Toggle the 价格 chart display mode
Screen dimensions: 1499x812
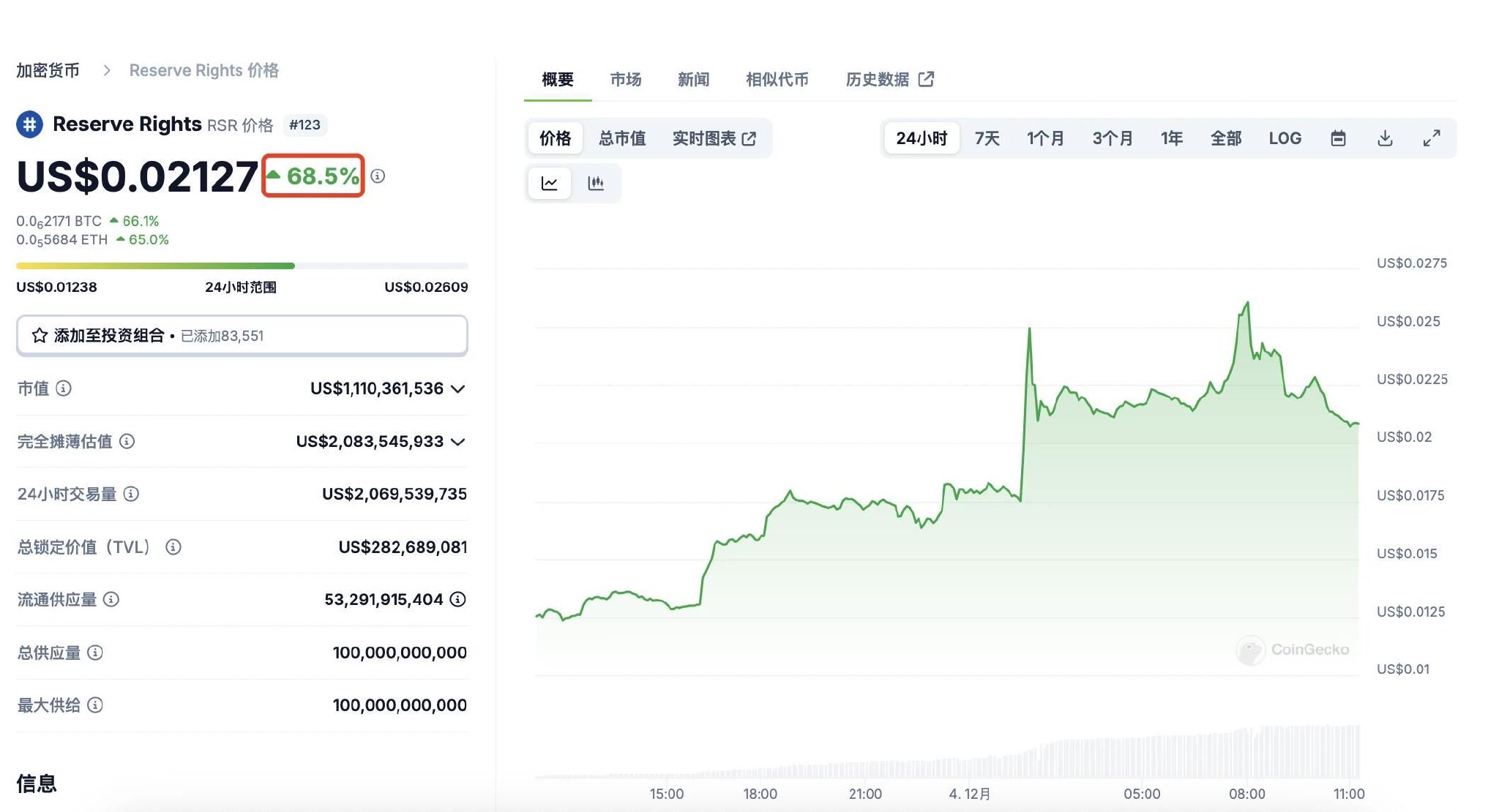[x=554, y=138]
